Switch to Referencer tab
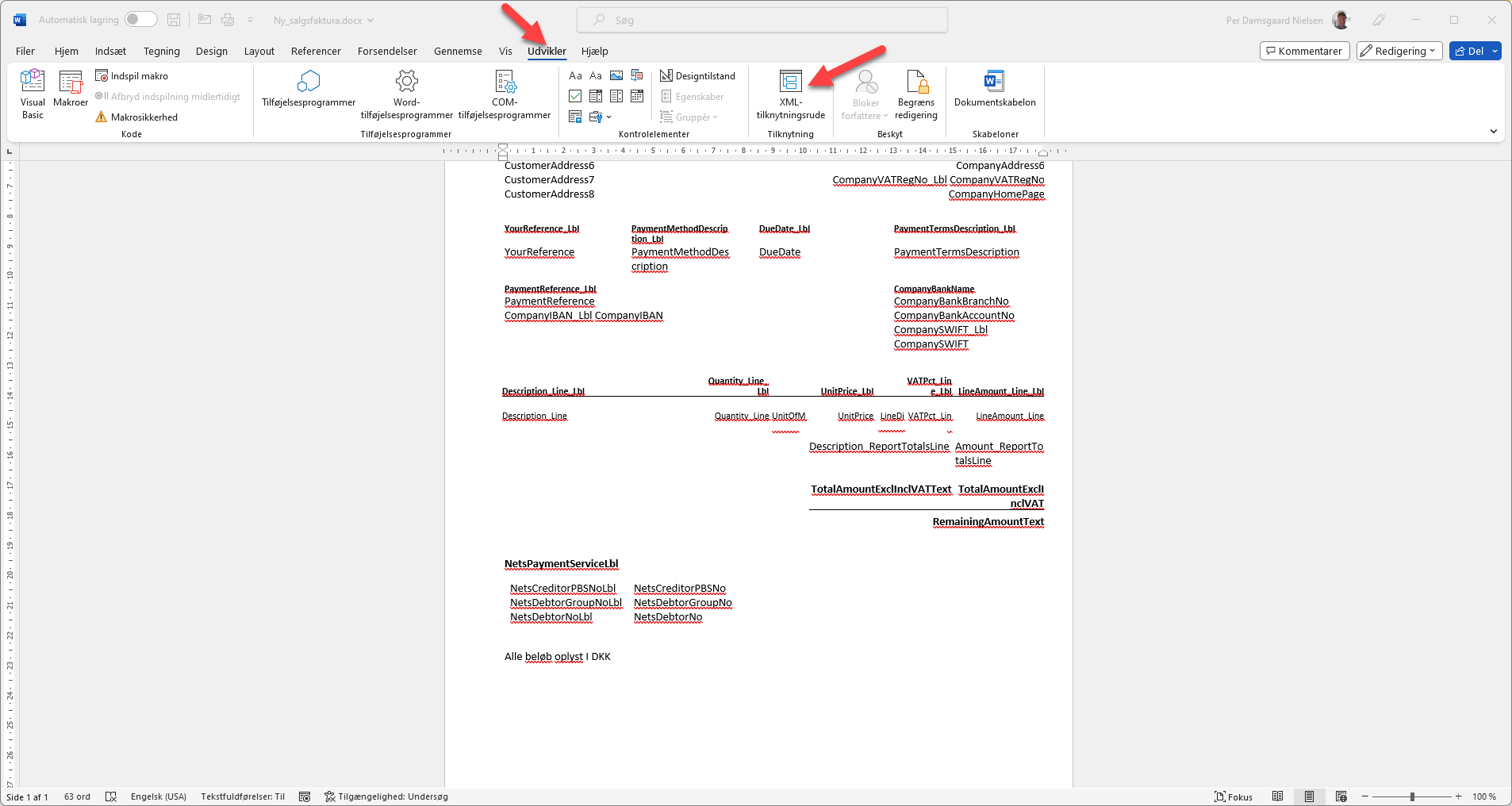Viewport: 1512px width, 806px height. click(x=316, y=51)
